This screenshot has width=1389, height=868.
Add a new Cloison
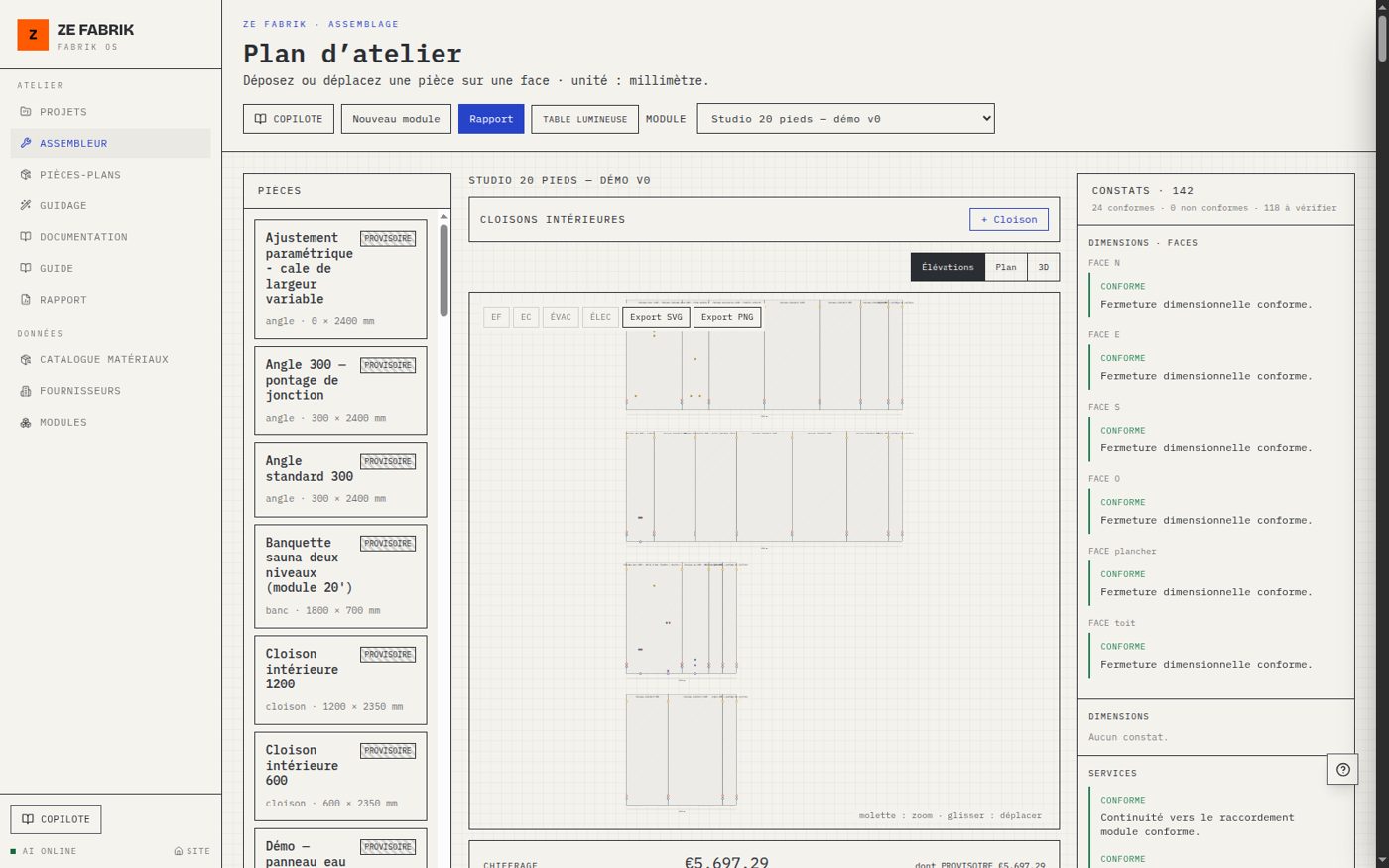coord(1009,220)
